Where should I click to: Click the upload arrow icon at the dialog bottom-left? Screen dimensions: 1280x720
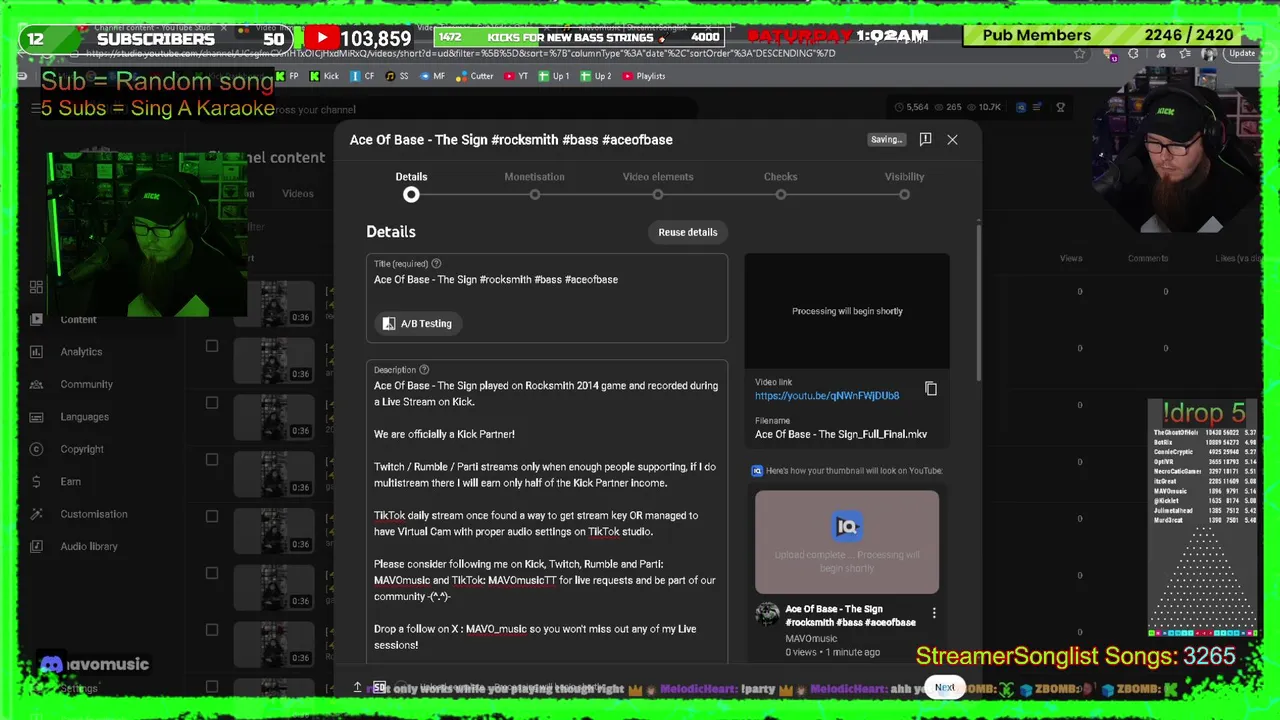point(357,687)
